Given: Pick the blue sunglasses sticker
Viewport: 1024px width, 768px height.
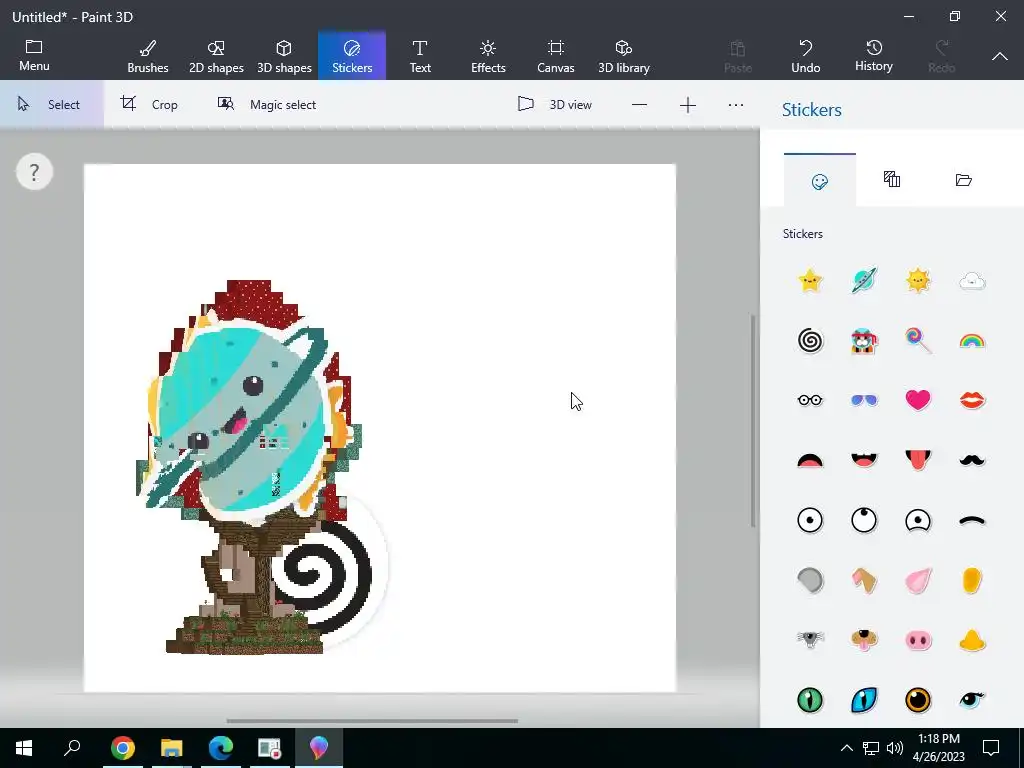Looking at the screenshot, I should pyautogui.click(x=864, y=400).
